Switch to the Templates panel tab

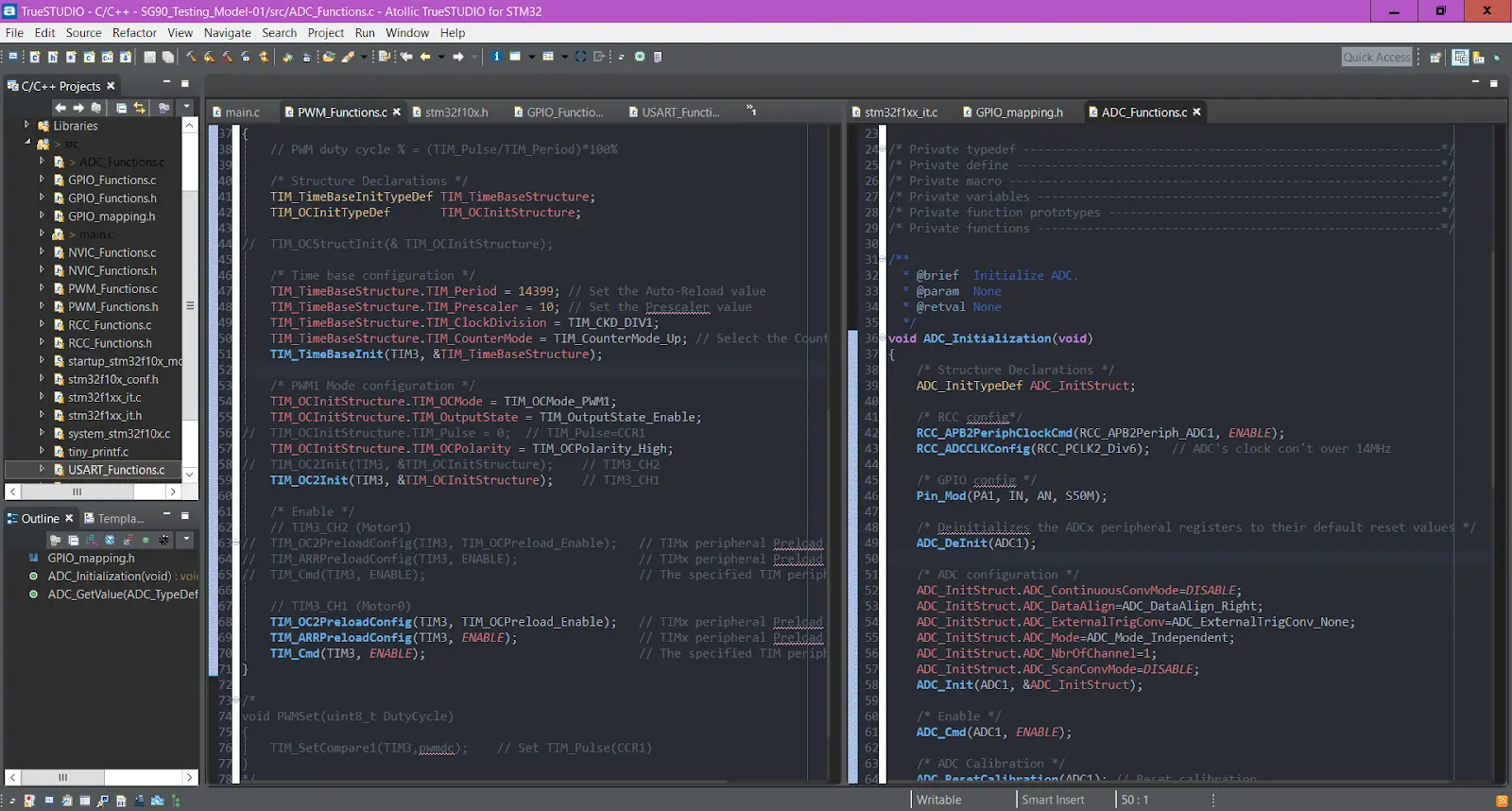pos(113,518)
